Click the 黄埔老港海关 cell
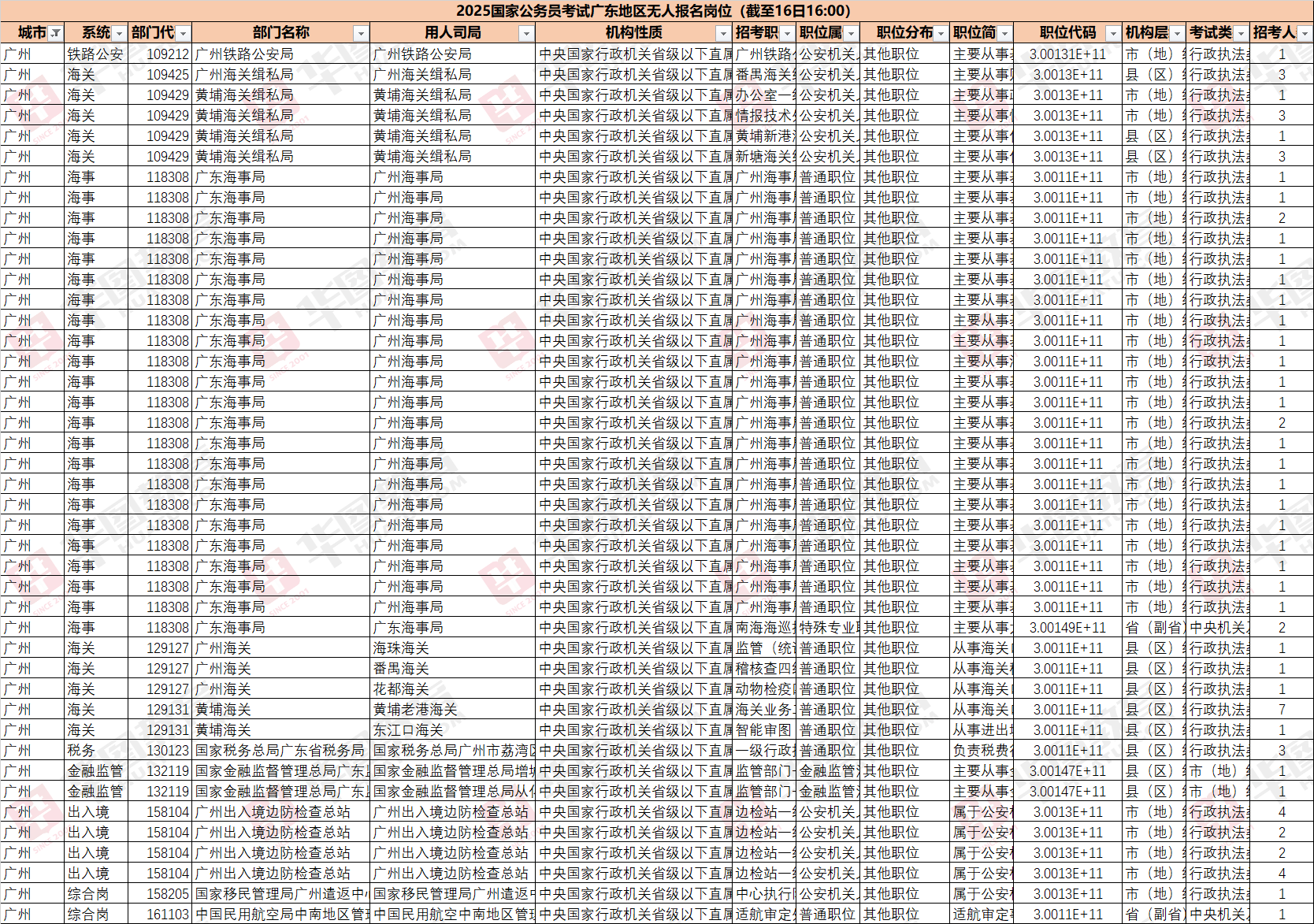The width and height of the screenshot is (1314, 924). [452, 710]
